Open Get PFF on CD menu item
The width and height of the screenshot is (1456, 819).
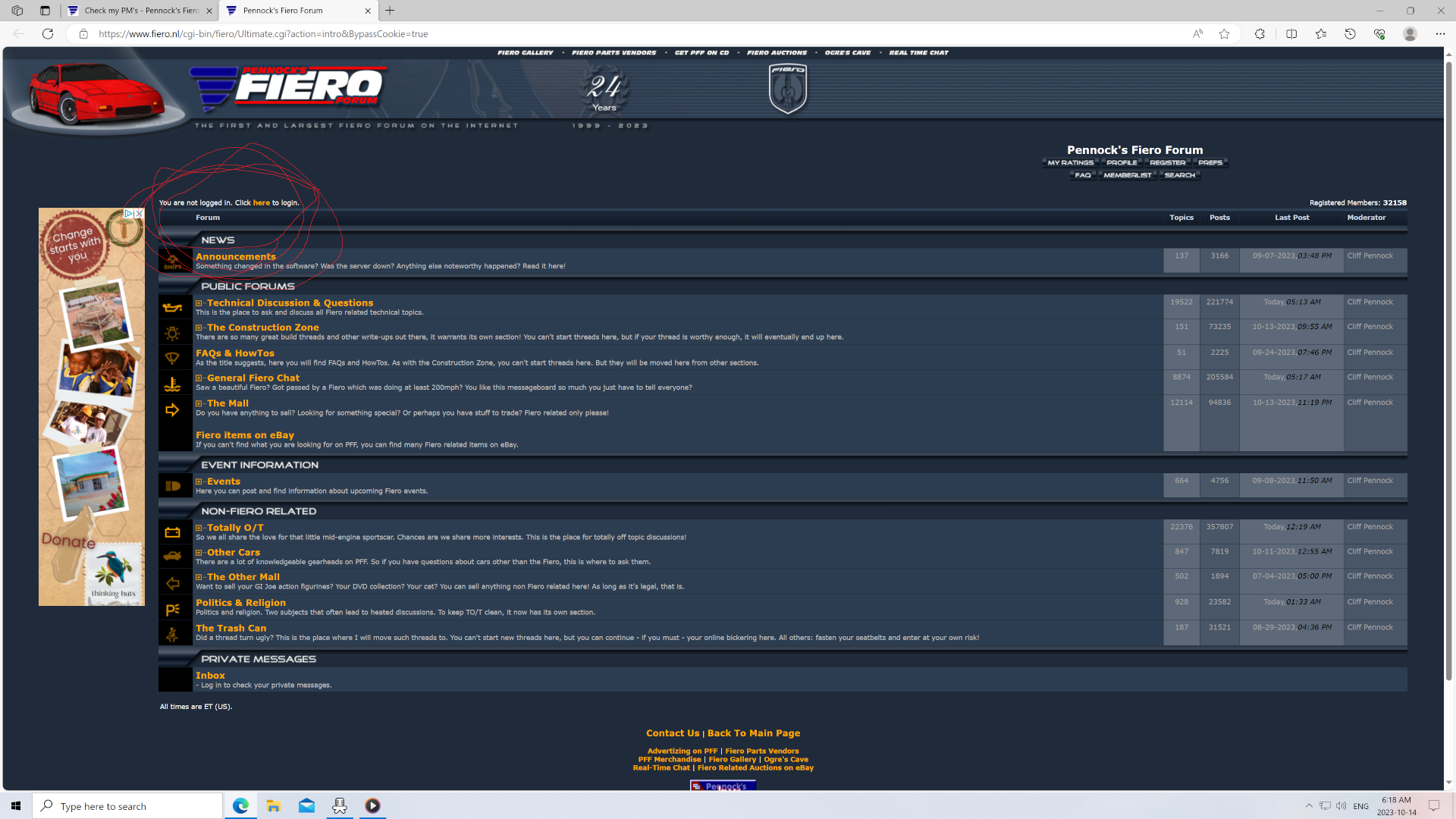701,52
